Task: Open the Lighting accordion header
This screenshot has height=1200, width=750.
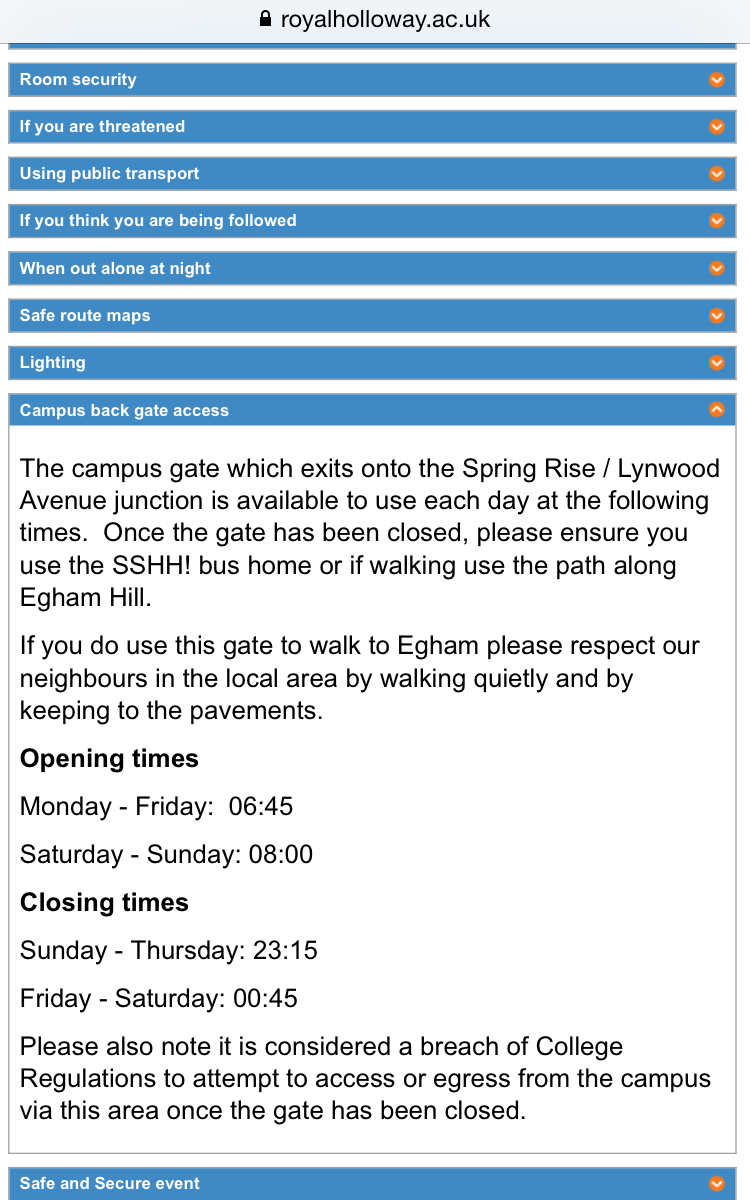Action: 372,363
